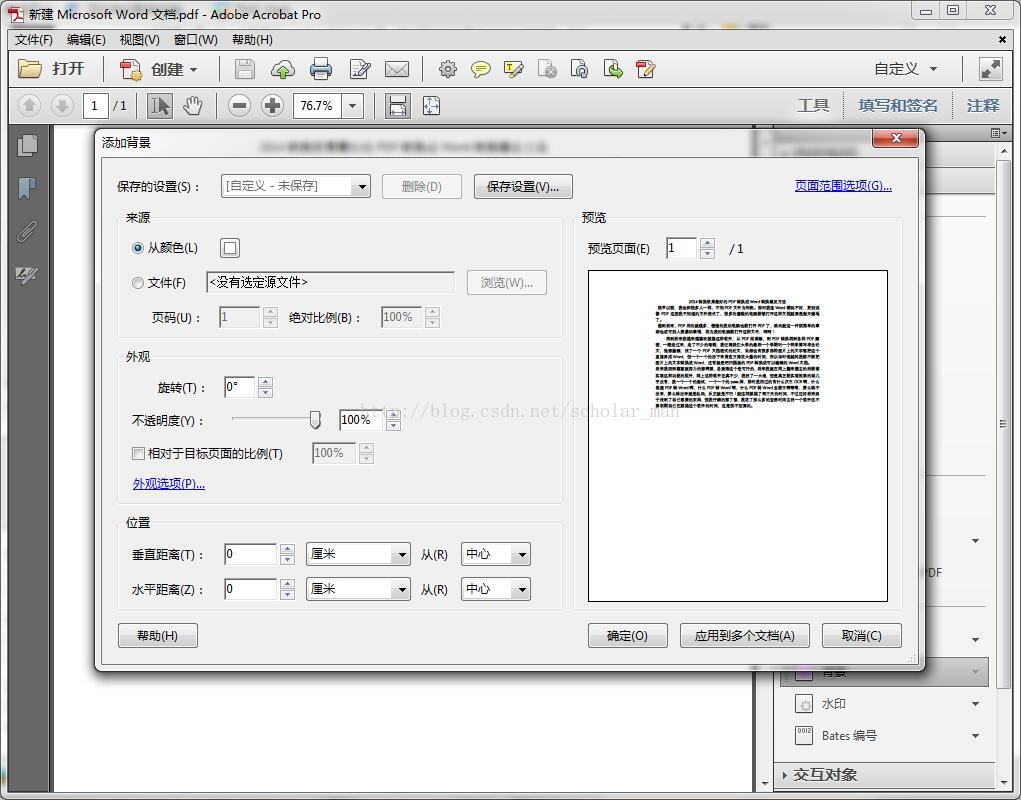Click the fit width scrolling icon
This screenshot has width=1021, height=800.
click(398, 105)
